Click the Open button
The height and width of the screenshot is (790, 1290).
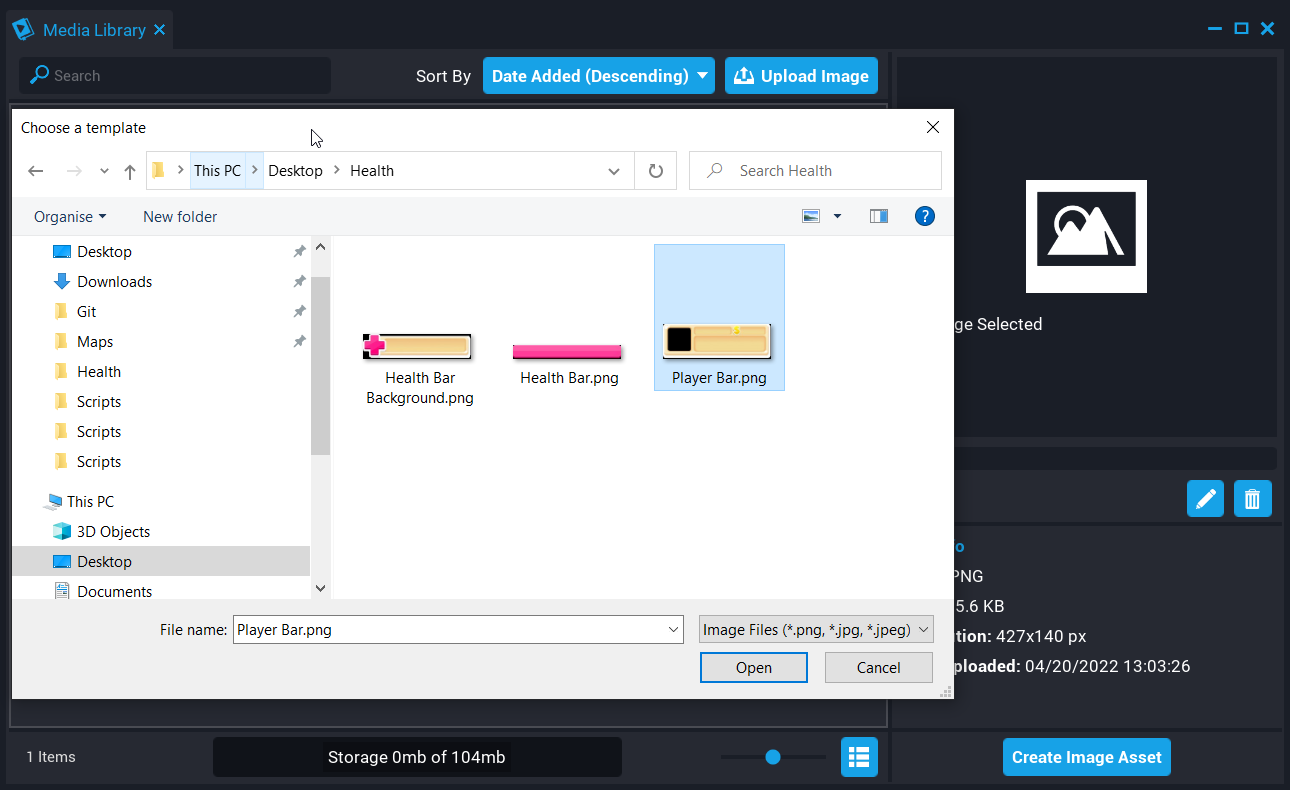click(753, 668)
